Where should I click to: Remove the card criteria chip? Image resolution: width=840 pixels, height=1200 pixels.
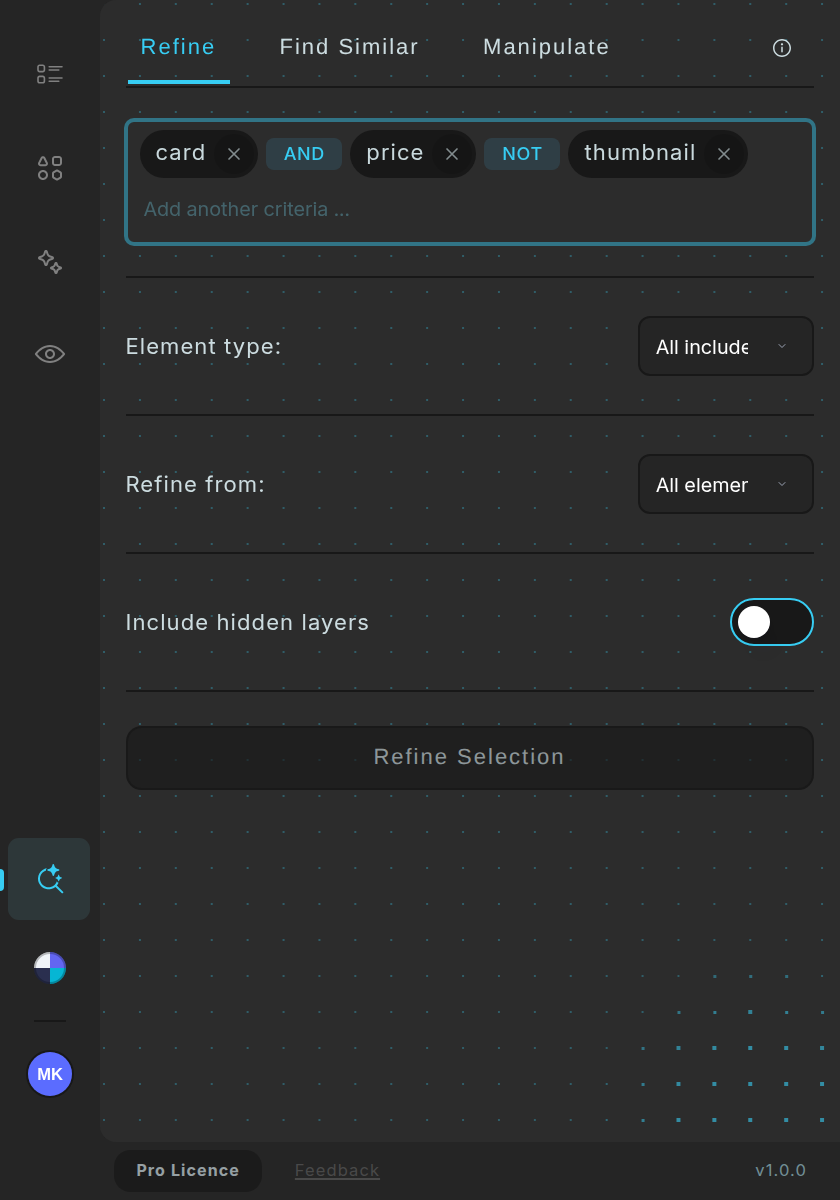click(x=234, y=154)
